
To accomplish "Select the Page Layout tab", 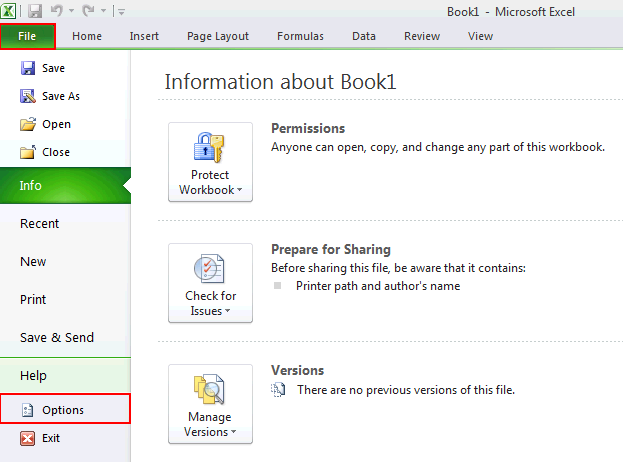I will [x=218, y=36].
